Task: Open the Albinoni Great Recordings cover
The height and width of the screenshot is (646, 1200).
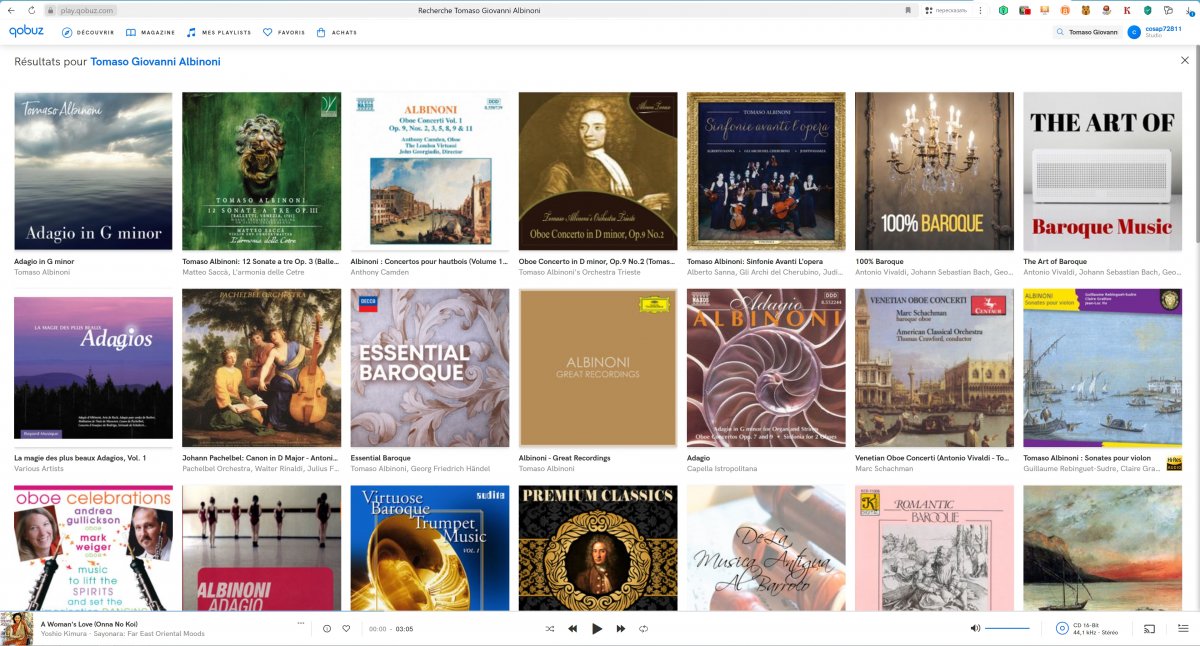Action: [x=598, y=368]
